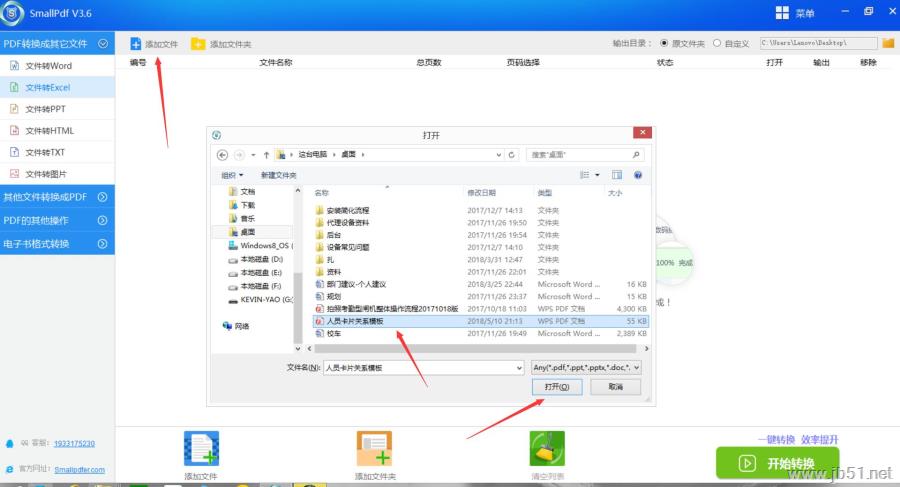Expand address bar history dropdown
This screenshot has width=900, height=487.
click(498, 155)
